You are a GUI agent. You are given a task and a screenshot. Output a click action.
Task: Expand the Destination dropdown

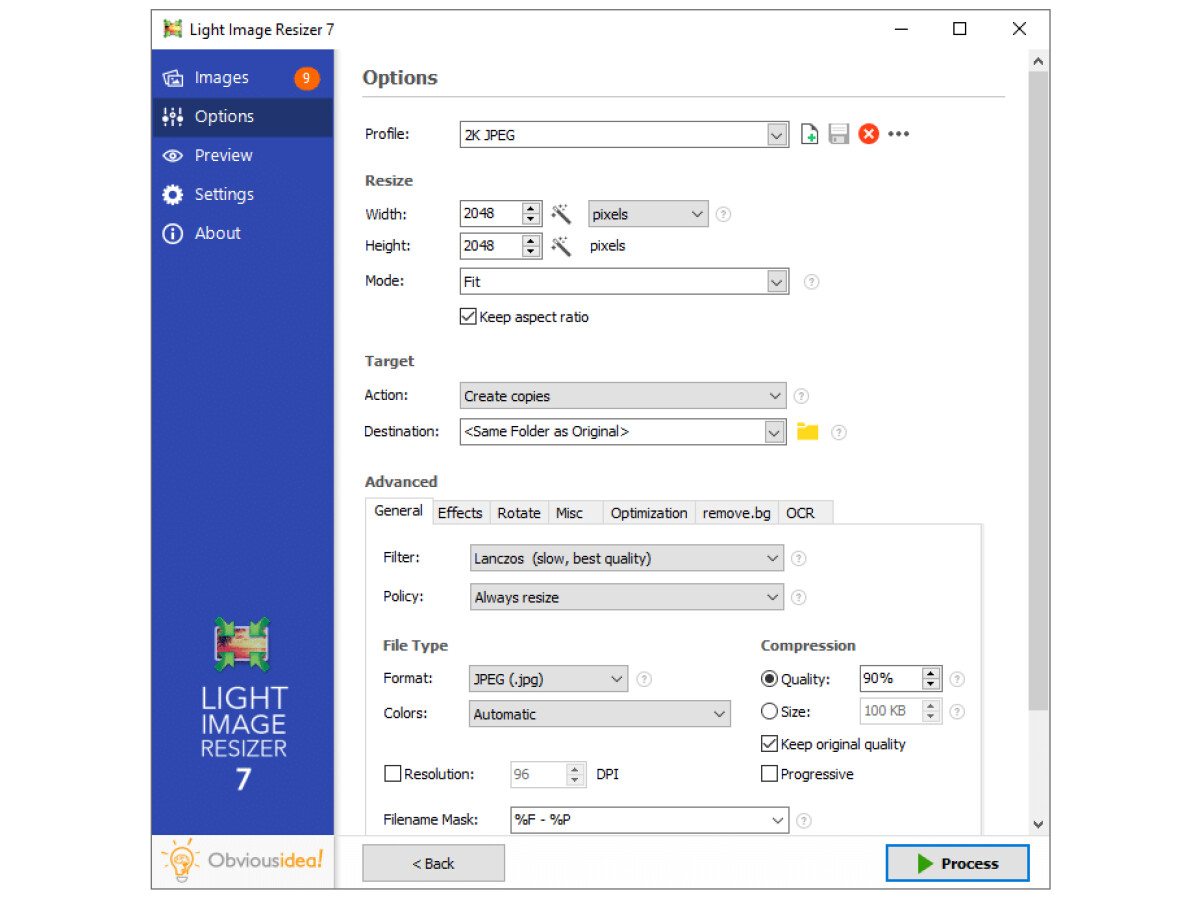[774, 432]
